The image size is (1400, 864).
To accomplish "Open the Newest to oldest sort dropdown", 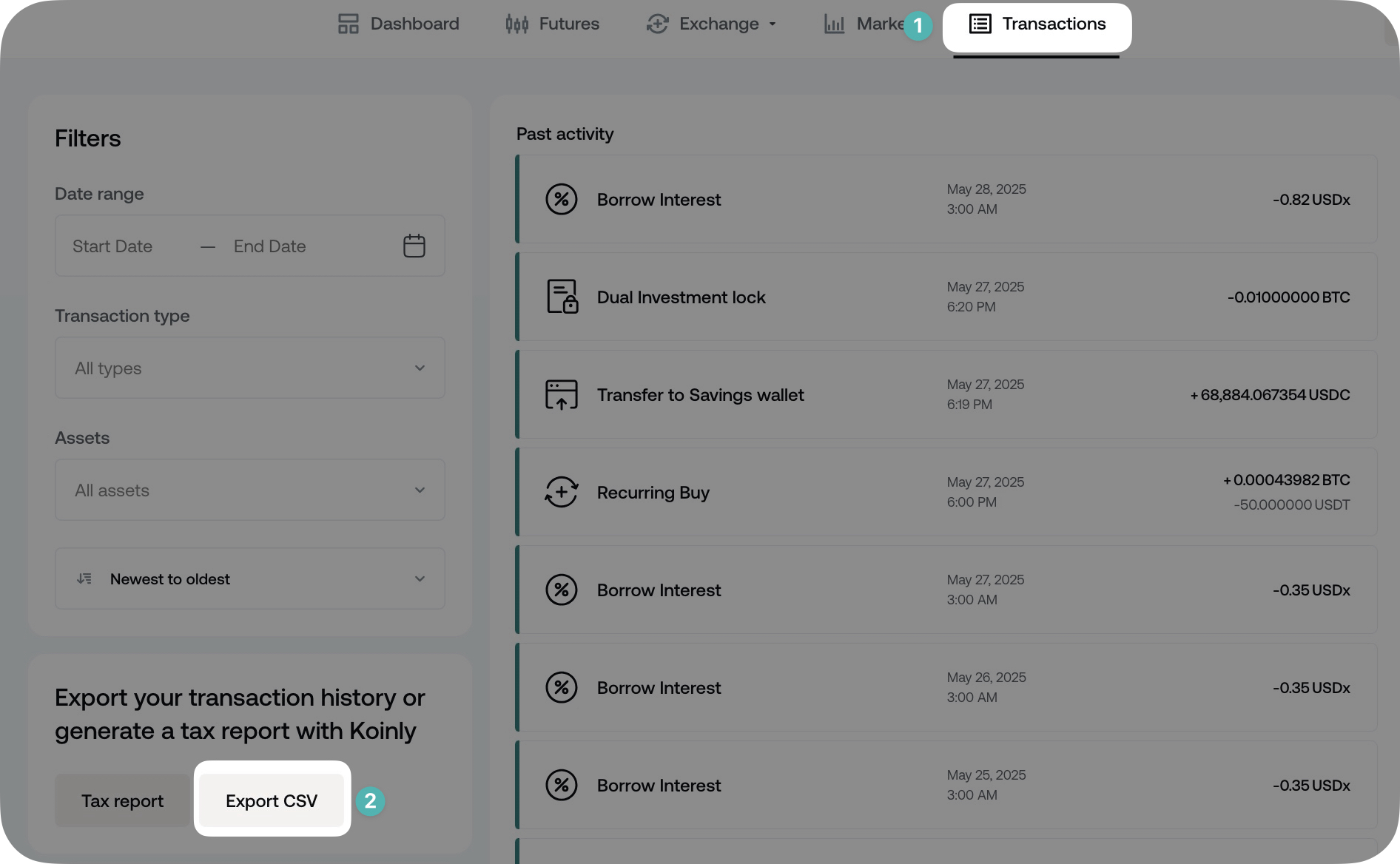I will coord(249,578).
